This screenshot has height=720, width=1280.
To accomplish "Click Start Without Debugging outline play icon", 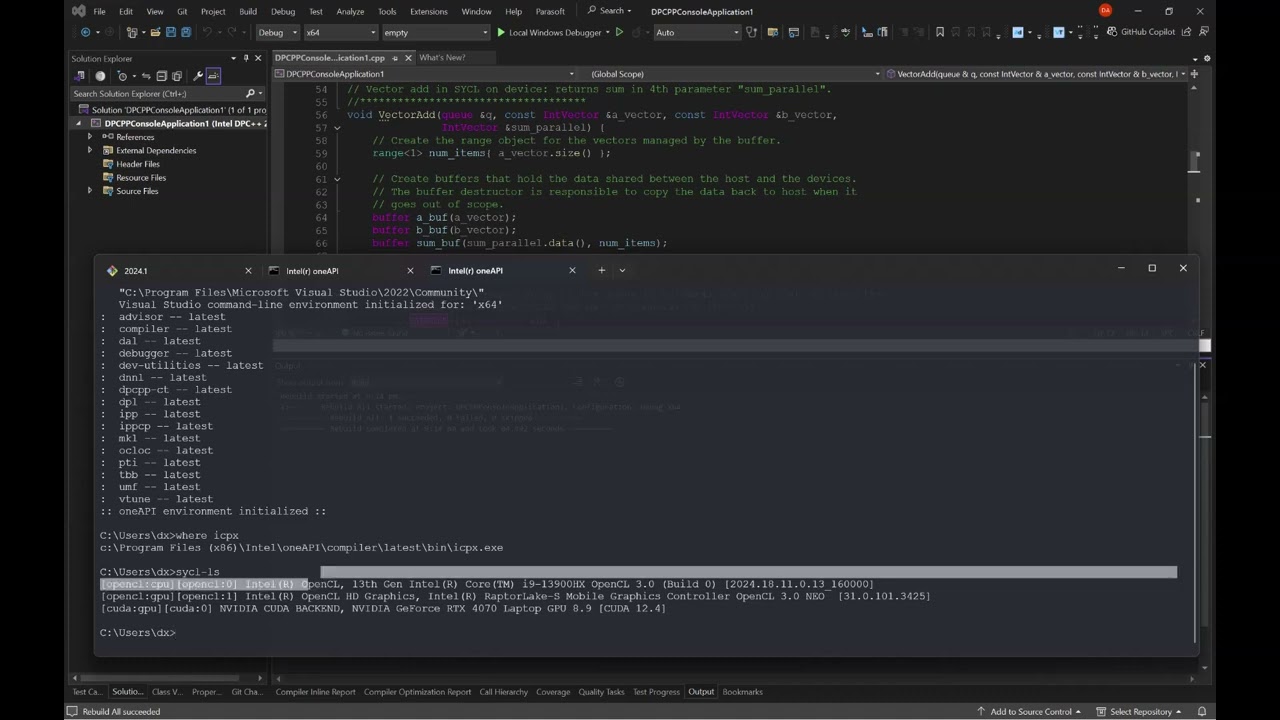I will 619,32.
